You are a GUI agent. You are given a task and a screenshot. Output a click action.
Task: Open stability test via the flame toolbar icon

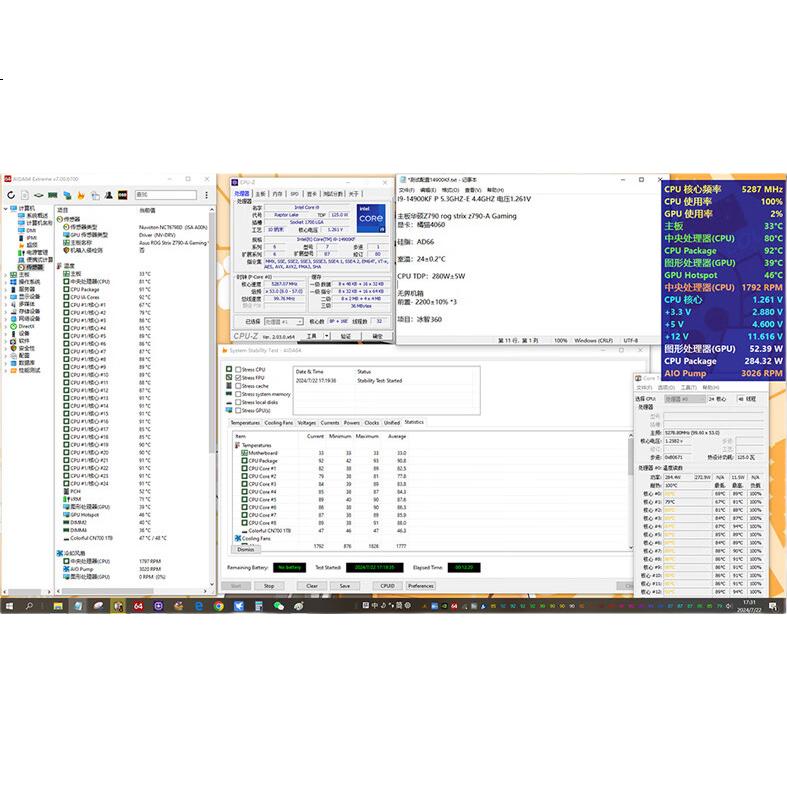click(x=81, y=195)
